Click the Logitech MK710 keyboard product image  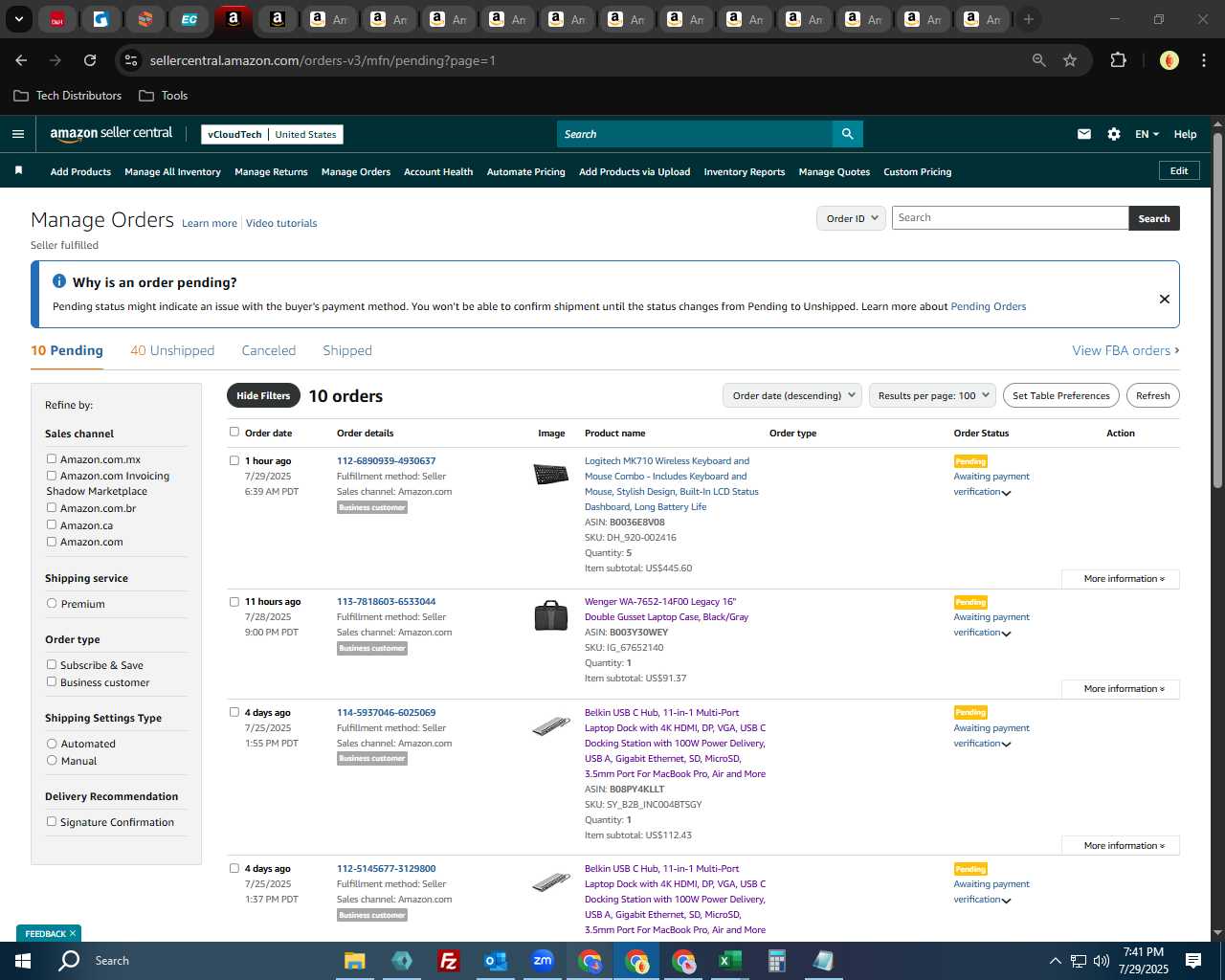click(x=550, y=474)
